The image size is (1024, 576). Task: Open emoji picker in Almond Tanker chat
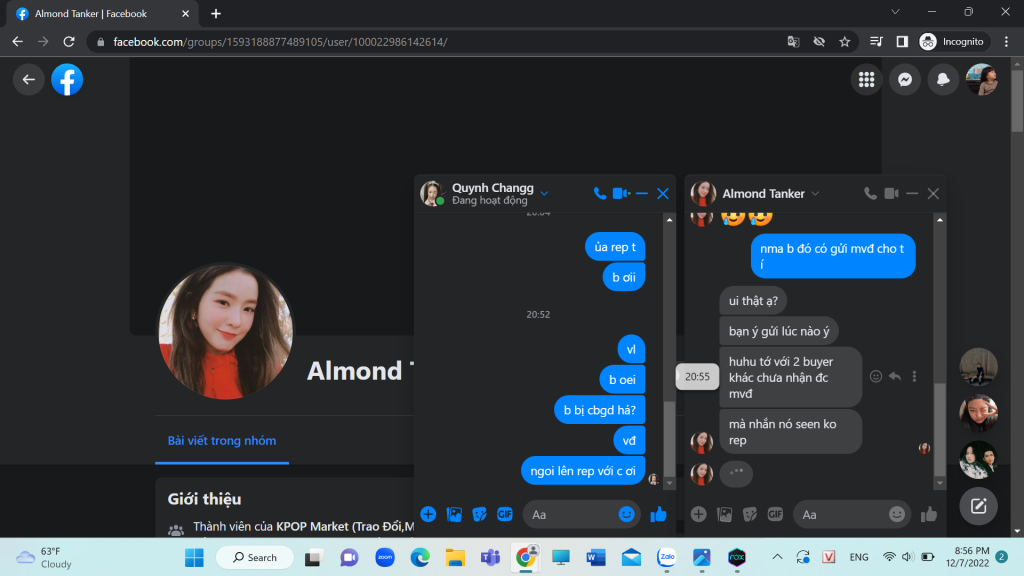[897, 515]
